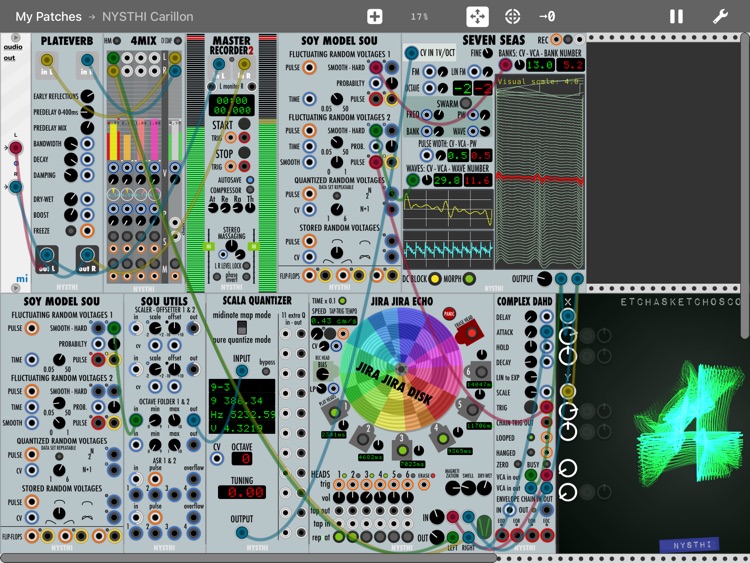Click the DECAY knob on Plateverb
Screen dimensions: 750x563
pos(71,159)
